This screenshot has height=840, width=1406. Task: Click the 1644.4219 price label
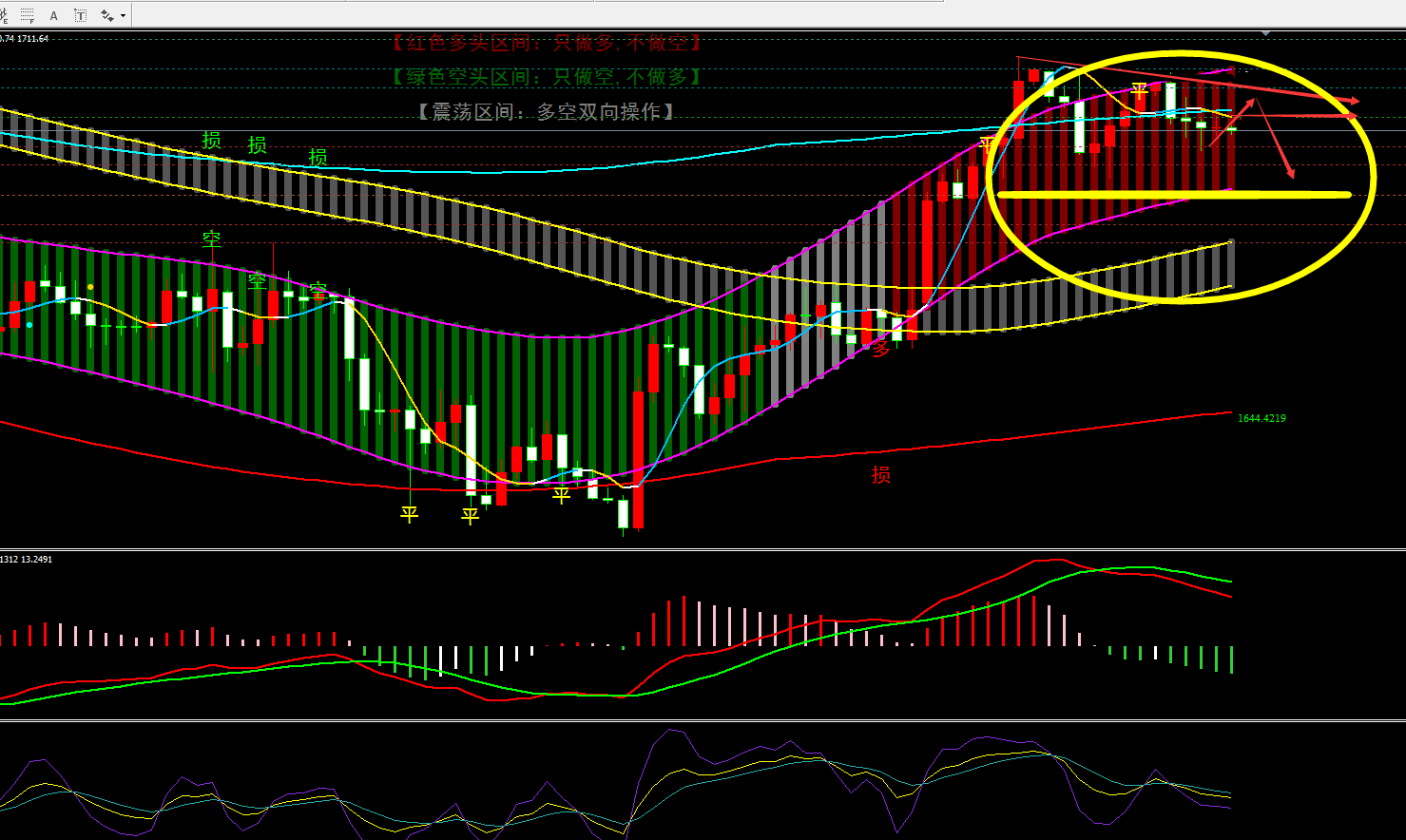pyautogui.click(x=1261, y=418)
